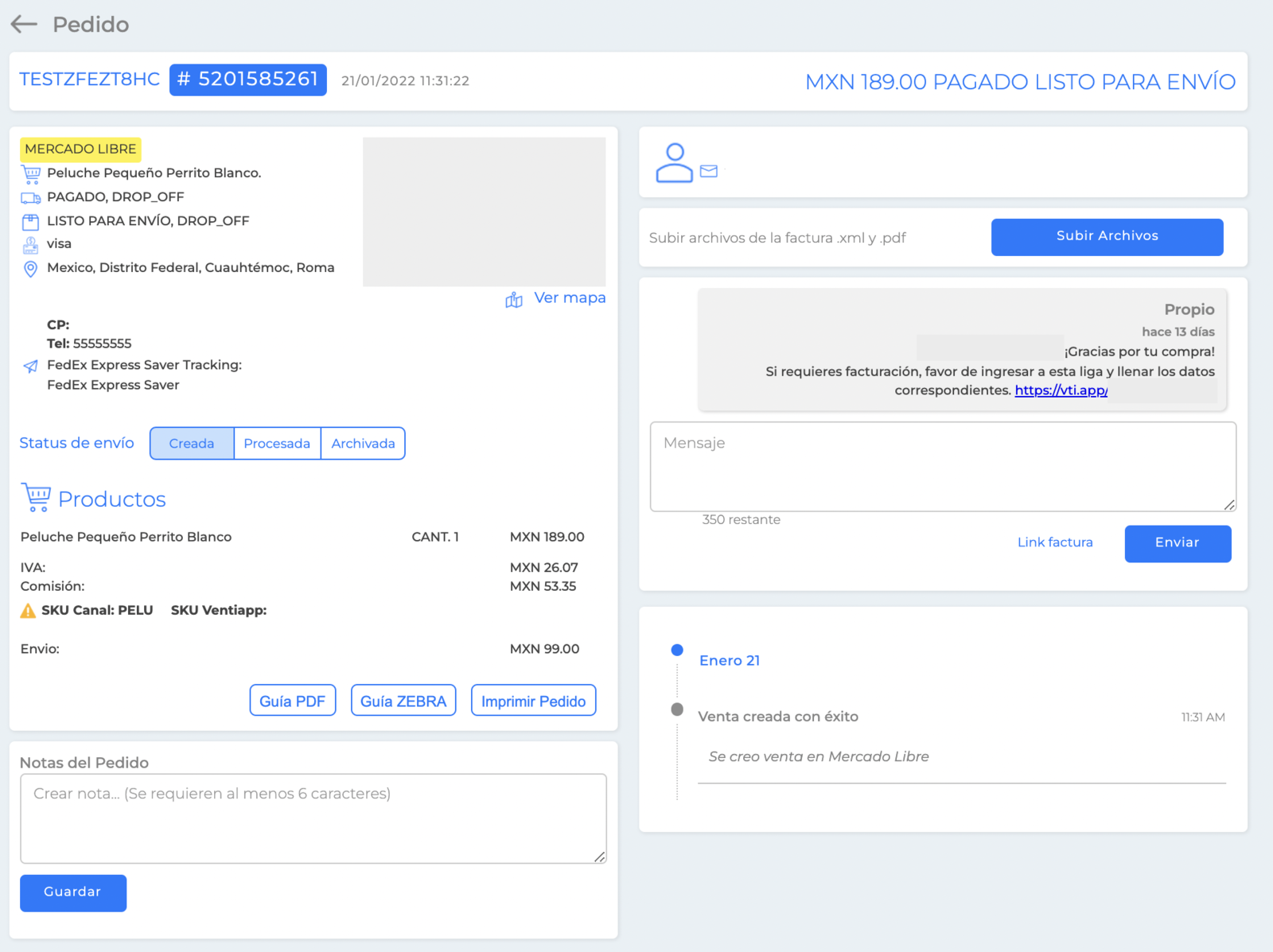The height and width of the screenshot is (952, 1273).
Task: Click the location pin icon by Mexico address
Action: [30, 269]
